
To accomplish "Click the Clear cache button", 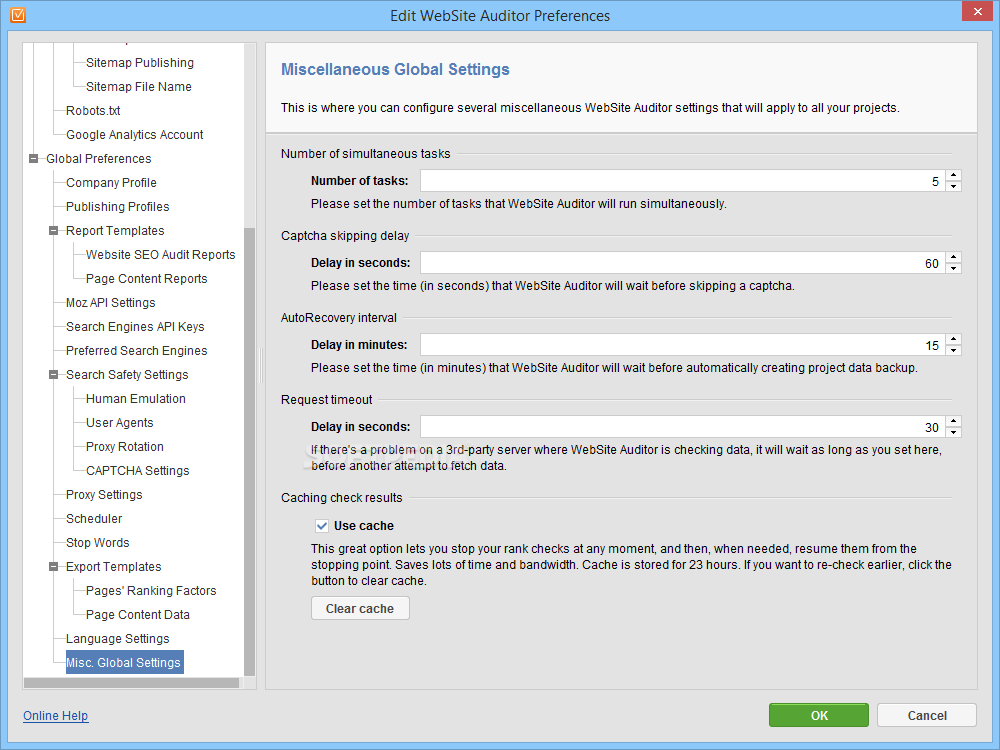I will pyautogui.click(x=360, y=608).
